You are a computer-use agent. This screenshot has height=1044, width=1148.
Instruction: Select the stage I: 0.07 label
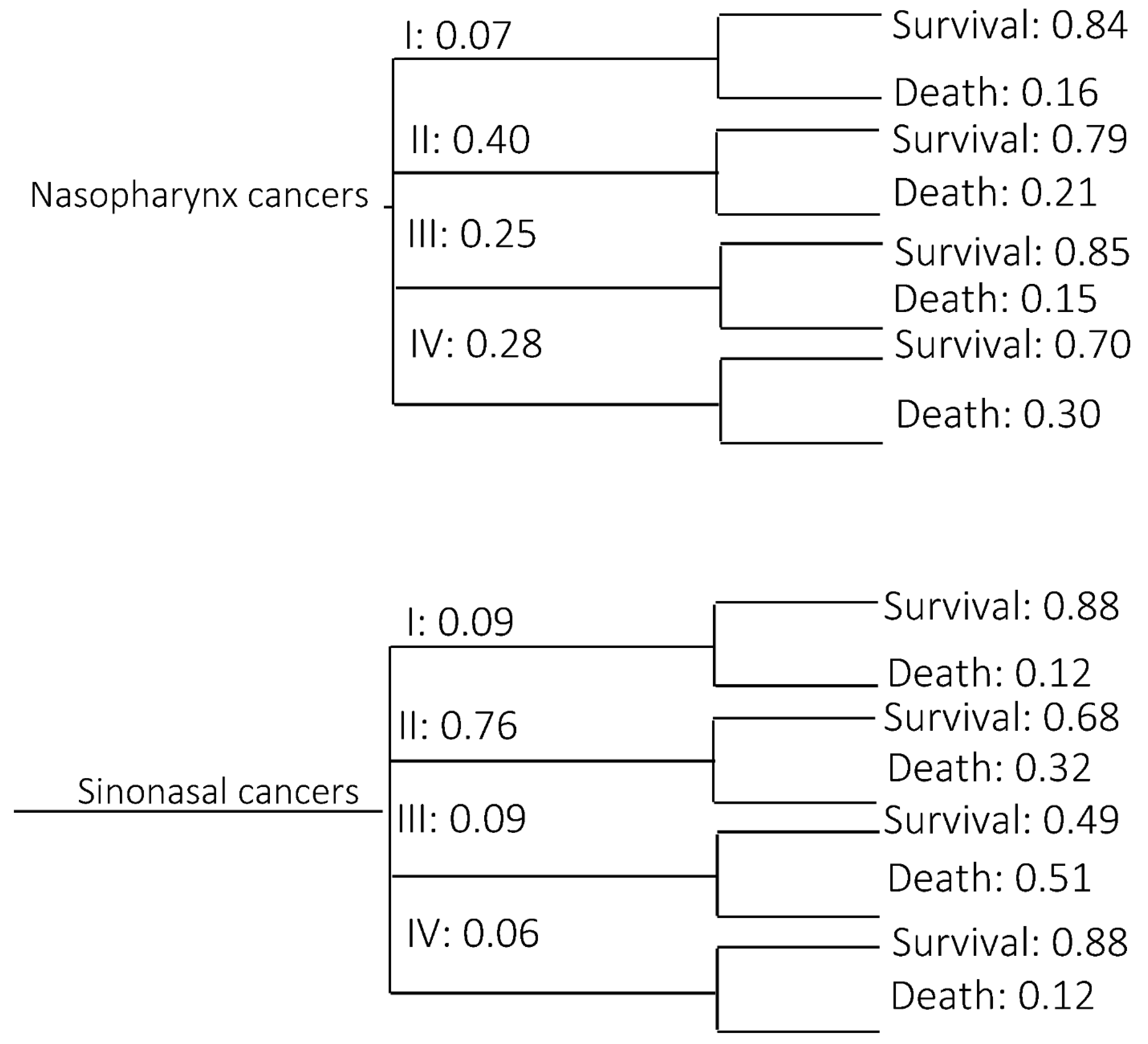[x=457, y=36]
